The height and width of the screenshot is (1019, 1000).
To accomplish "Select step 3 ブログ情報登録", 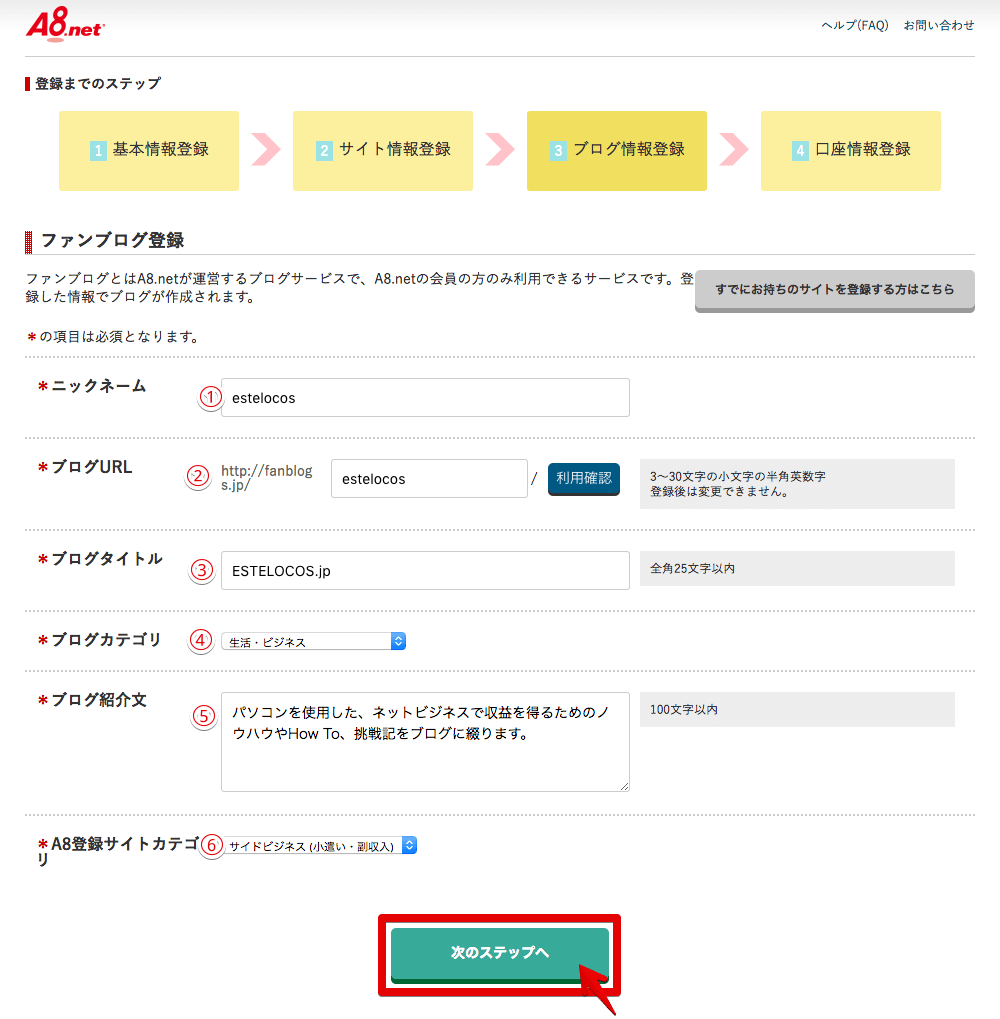I will pos(617,151).
